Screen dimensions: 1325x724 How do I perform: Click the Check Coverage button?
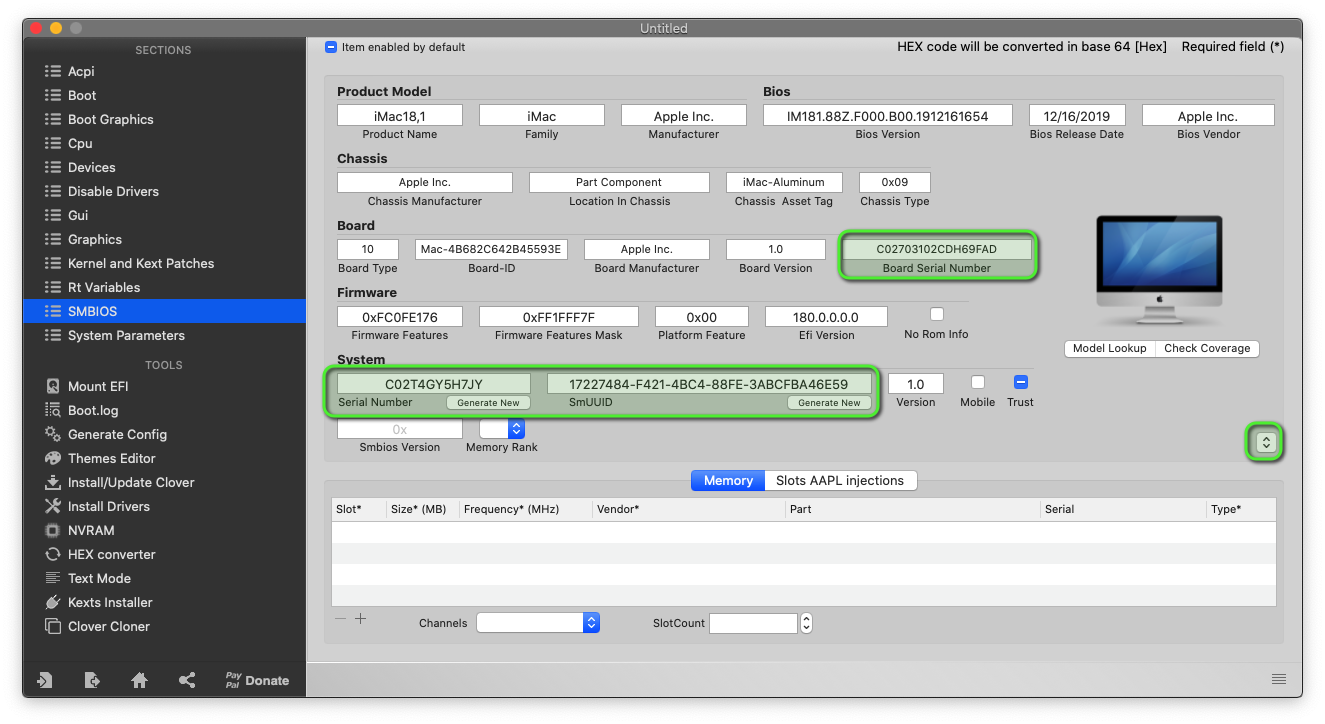(x=1207, y=348)
